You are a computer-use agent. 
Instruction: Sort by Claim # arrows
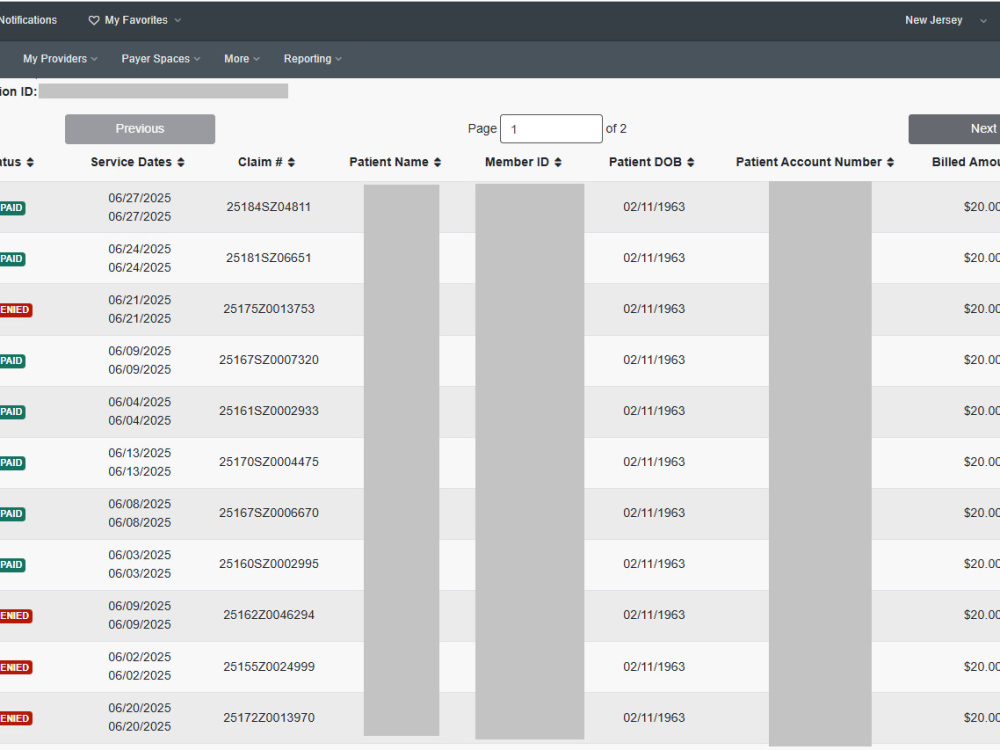pyautogui.click(x=291, y=162)
